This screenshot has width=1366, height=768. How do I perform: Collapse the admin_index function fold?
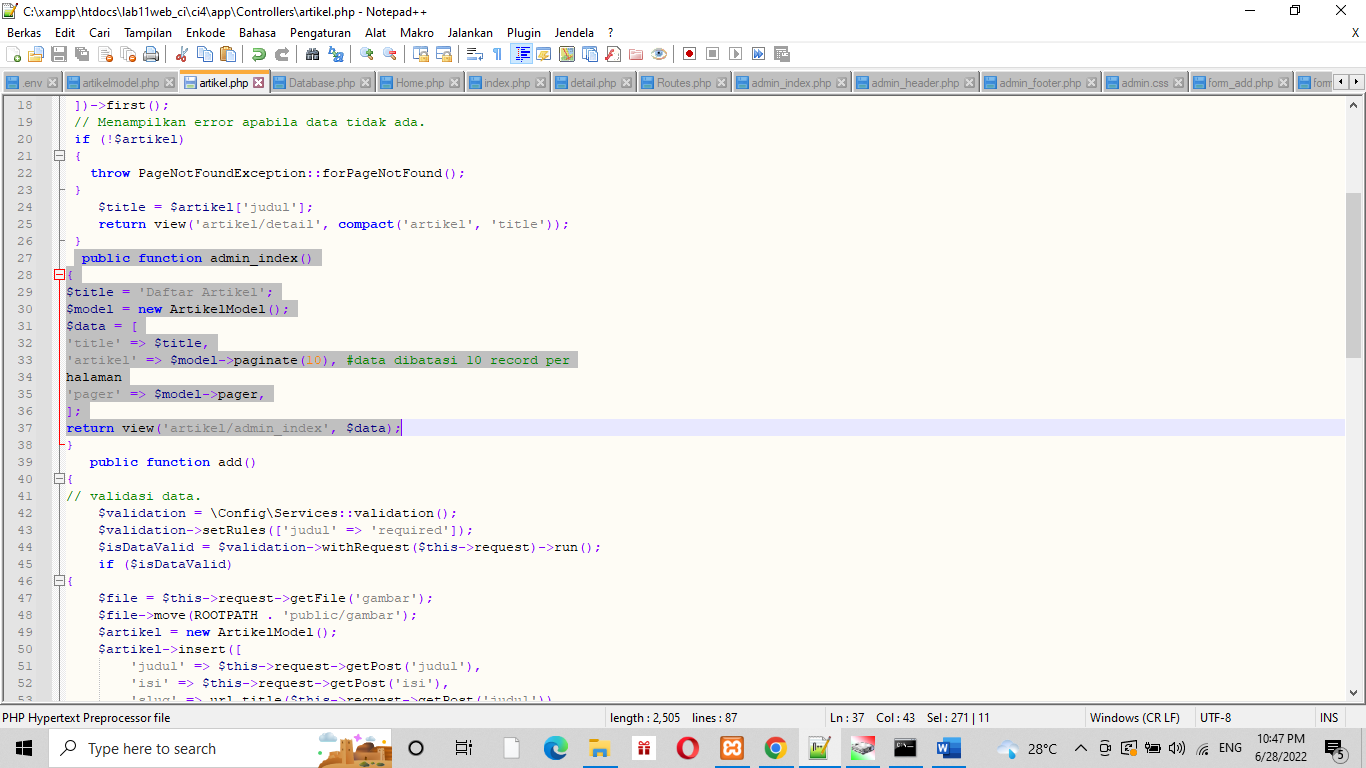tap(58, 274)
